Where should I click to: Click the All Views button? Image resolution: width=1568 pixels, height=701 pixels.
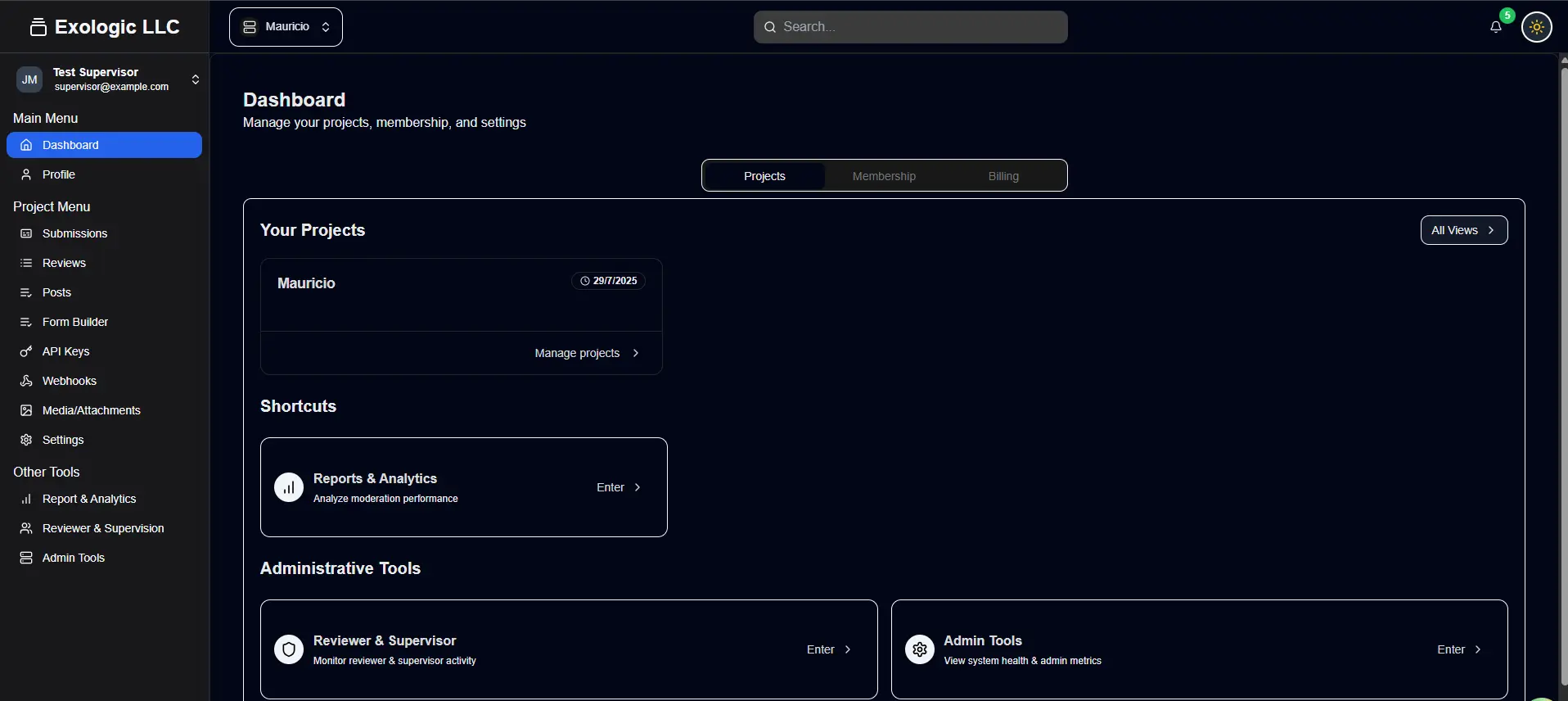[1463, 230]
